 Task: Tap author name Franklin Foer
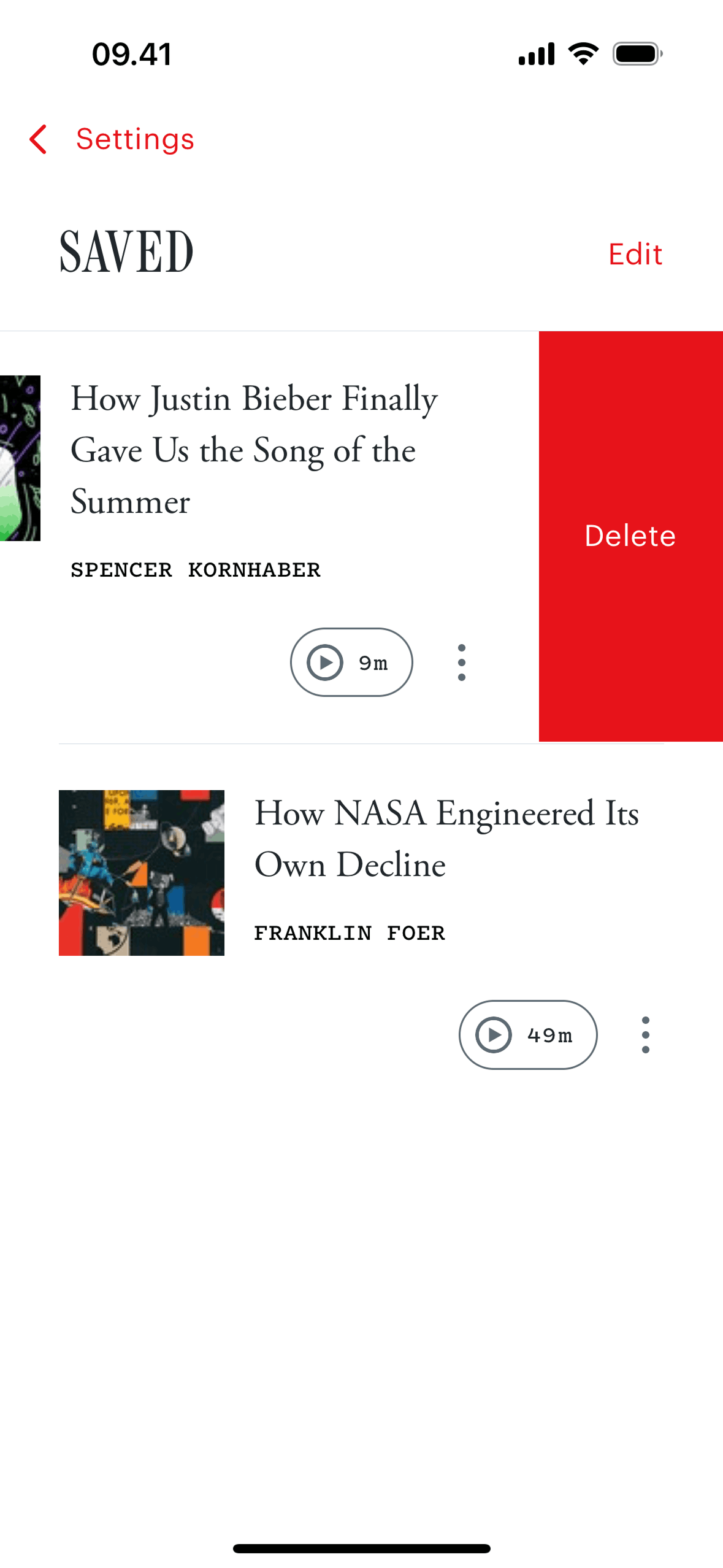pyautogui.click(x=350, y=933)
